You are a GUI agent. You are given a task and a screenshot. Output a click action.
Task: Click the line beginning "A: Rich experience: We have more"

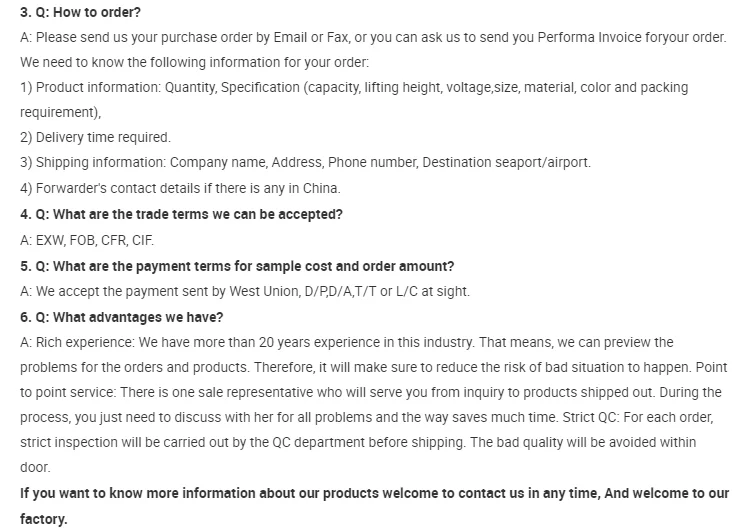point(347,343)
